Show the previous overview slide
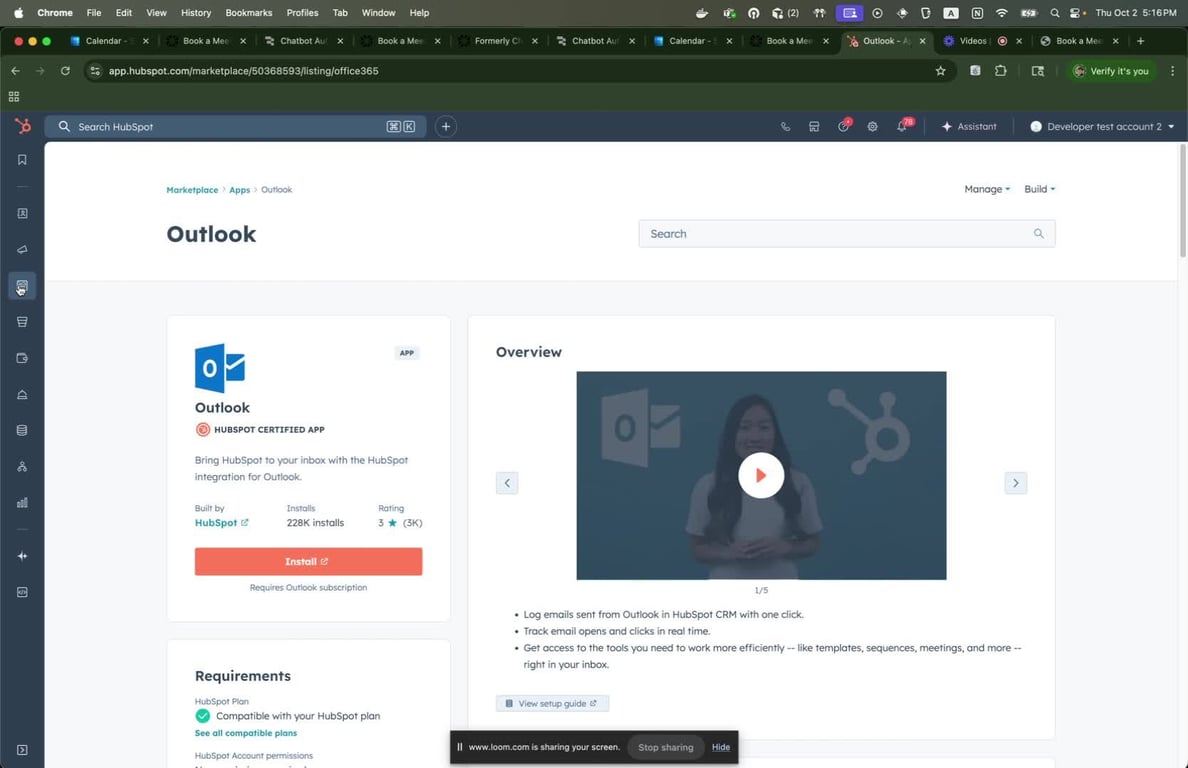Viewport: 1188px width, 768px height. (x=507, y=482)
